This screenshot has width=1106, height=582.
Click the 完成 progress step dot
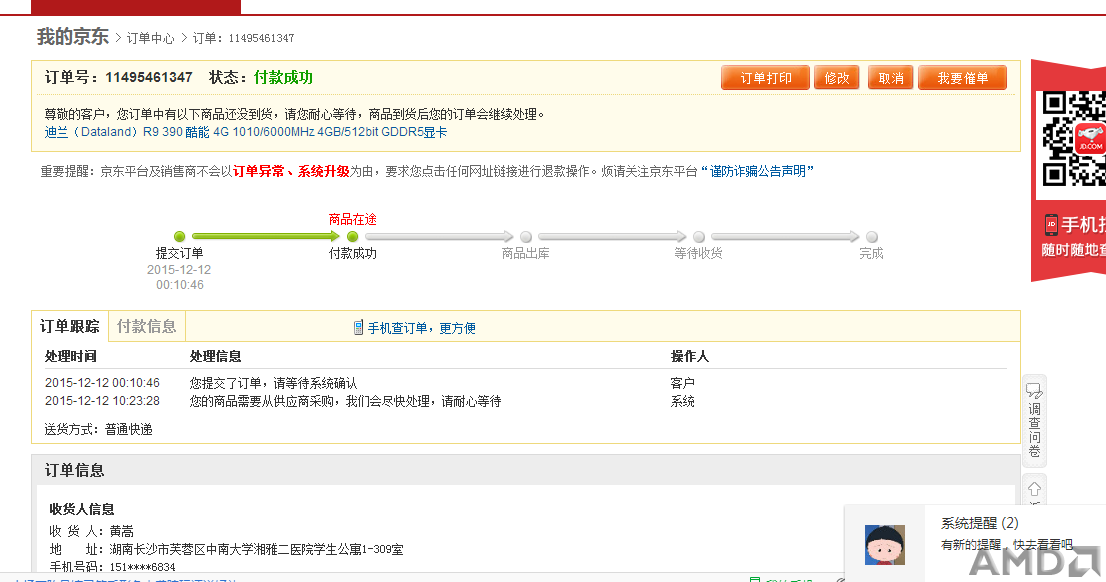click(x=872, y=236)
